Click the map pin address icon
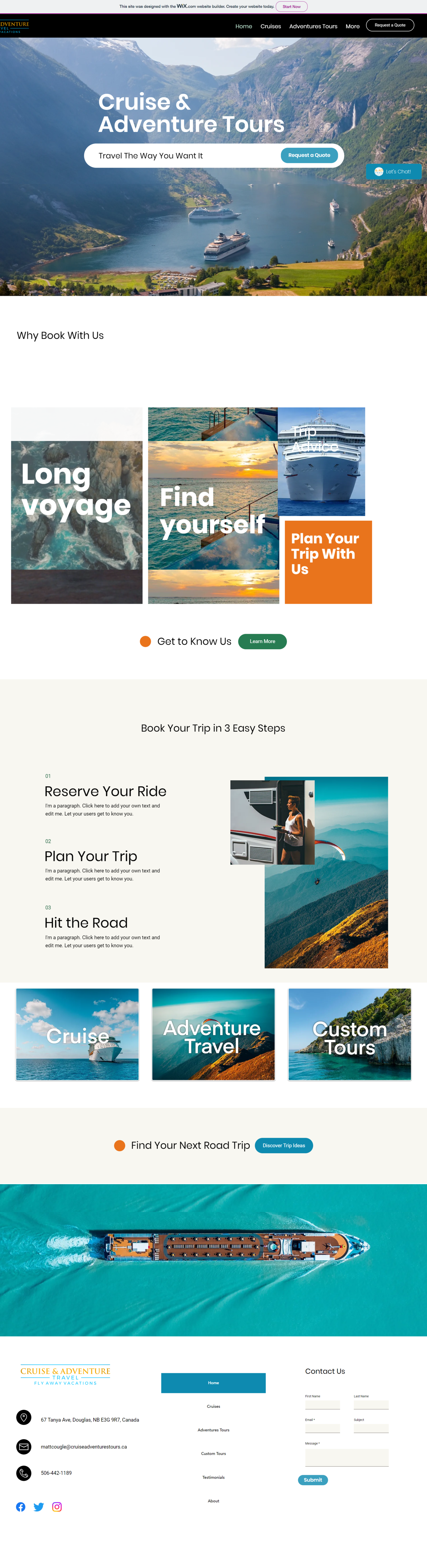This screenshot has width=427, height=1568. pyautogui.click(x=24, y=1417)
